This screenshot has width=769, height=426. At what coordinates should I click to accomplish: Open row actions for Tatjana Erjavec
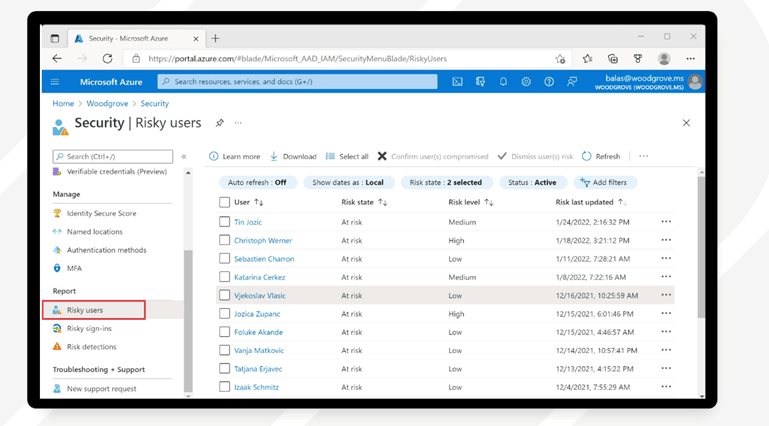tap(666, 369)
